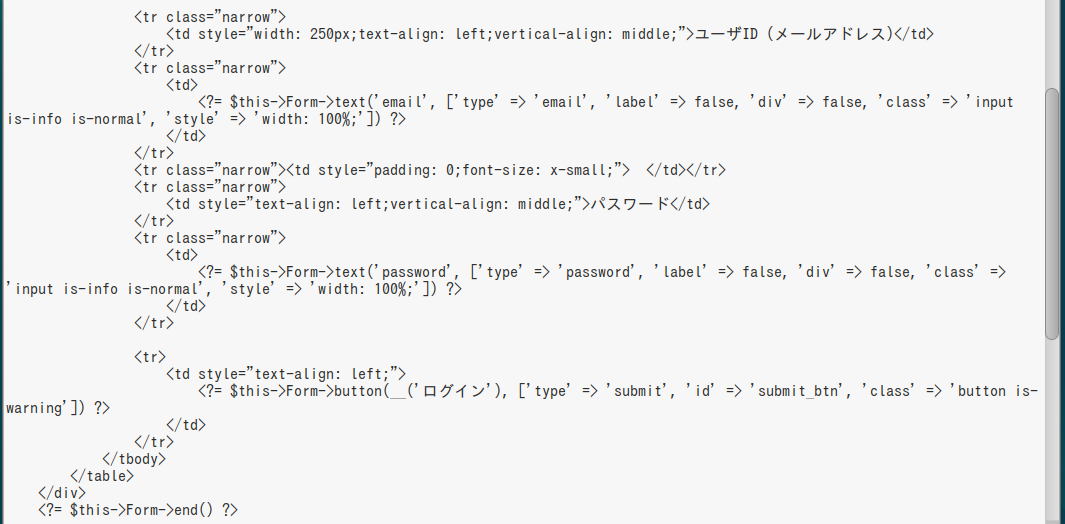Place cursor on the ログイン button string
The image size is (1065, 524).
(454, 391)
